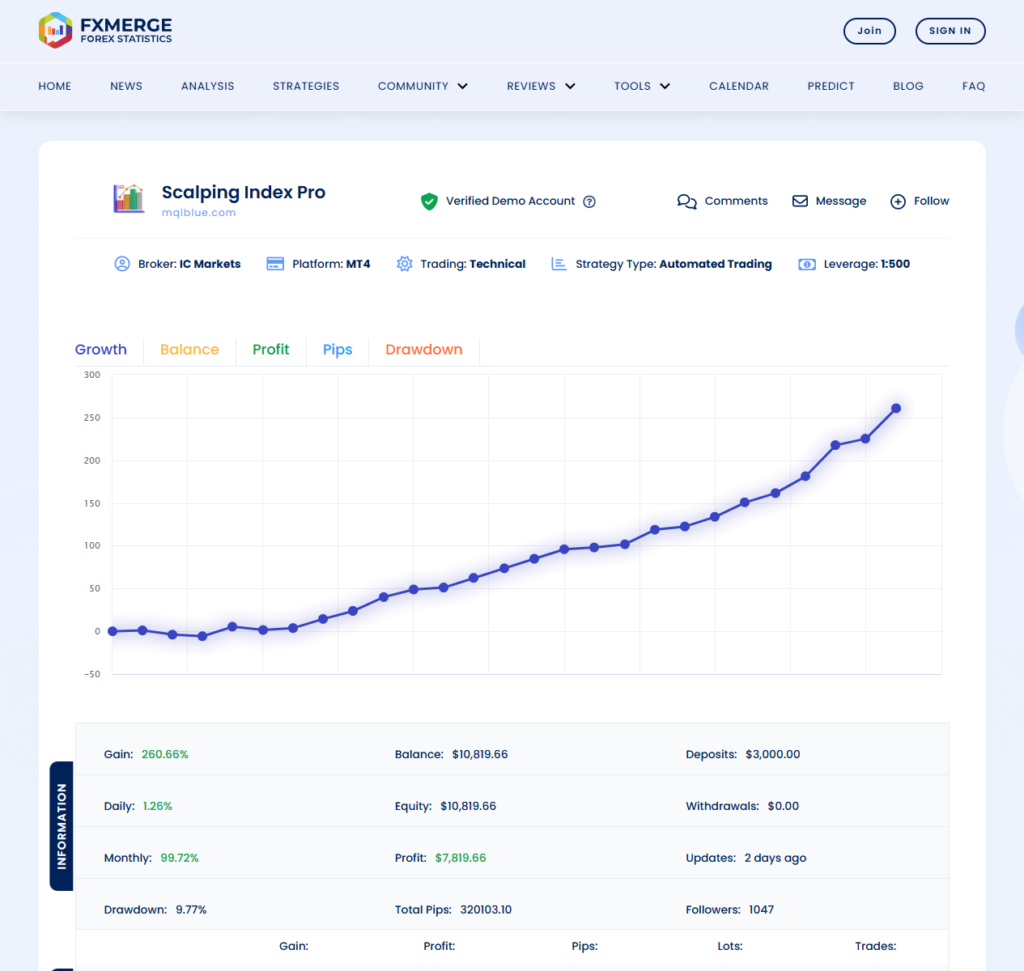Screen dimensions: 1024x971
Task: Click the Join button
Action: 869,31
